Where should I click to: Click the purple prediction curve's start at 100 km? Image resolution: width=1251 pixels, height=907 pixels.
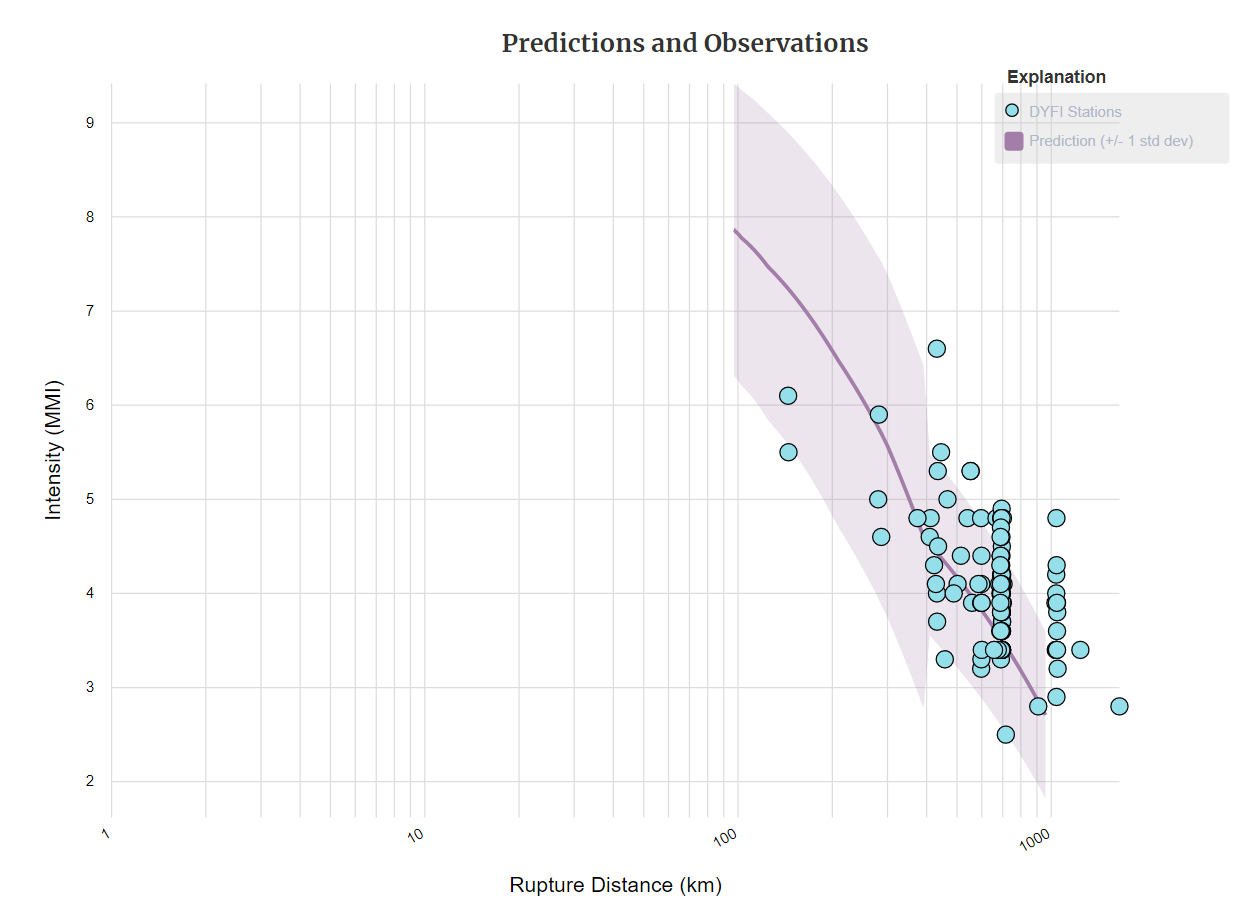click(x=737, y=231)
